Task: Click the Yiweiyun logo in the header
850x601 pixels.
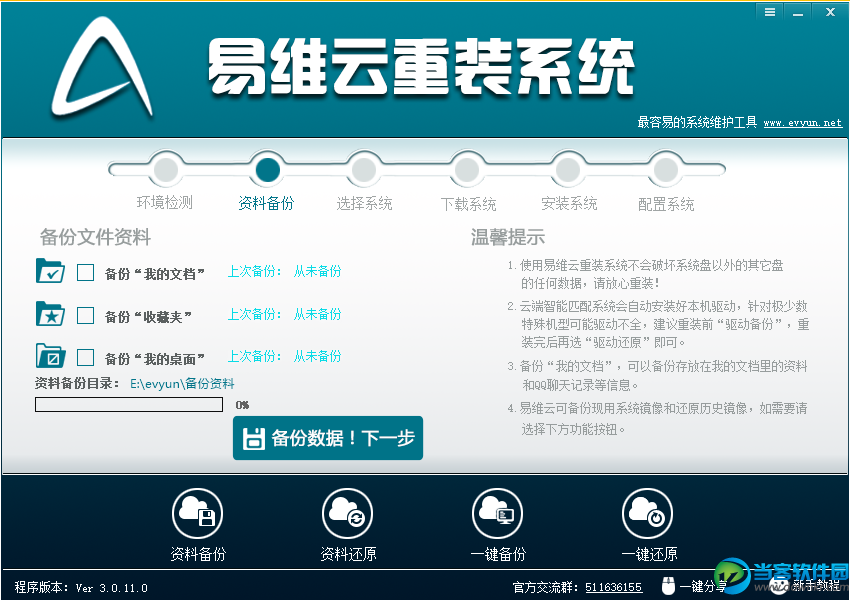Action: [x=101, y=67]
